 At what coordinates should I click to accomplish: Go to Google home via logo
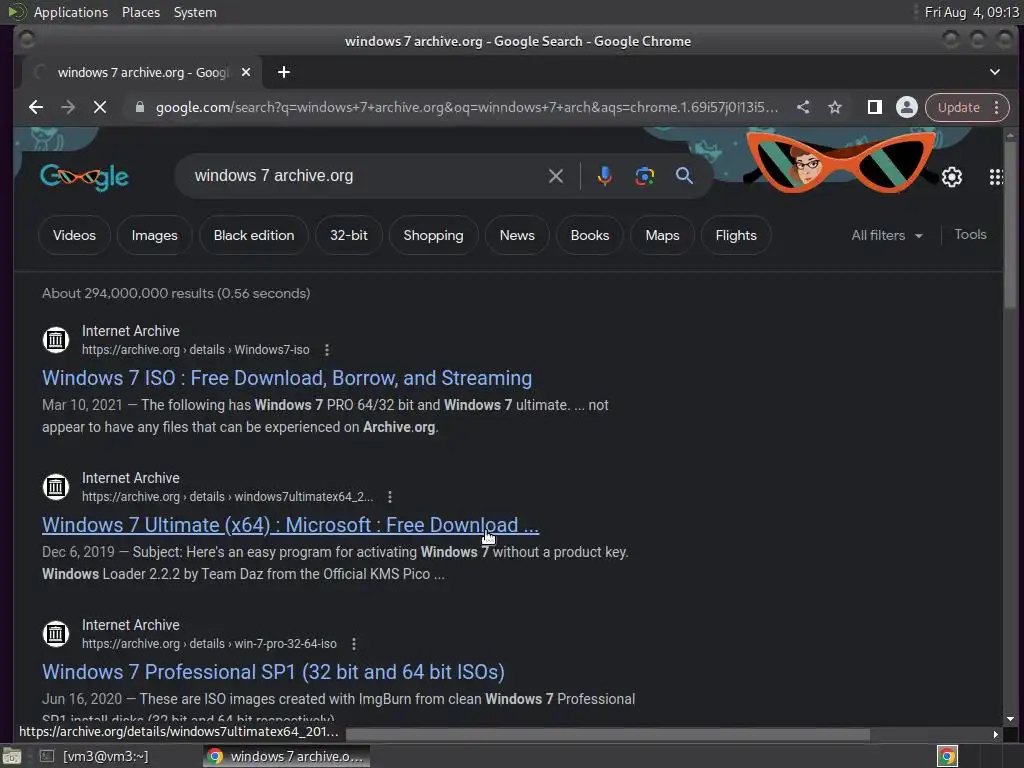coord(84,177)
